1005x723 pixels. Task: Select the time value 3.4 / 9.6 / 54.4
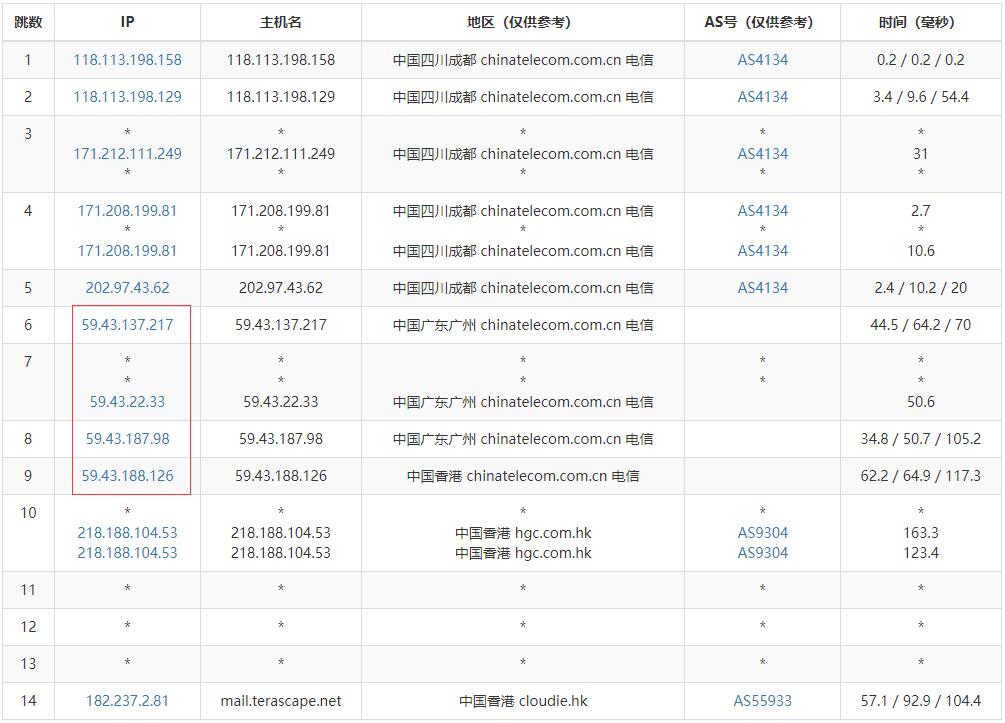[x=921, y=97]
